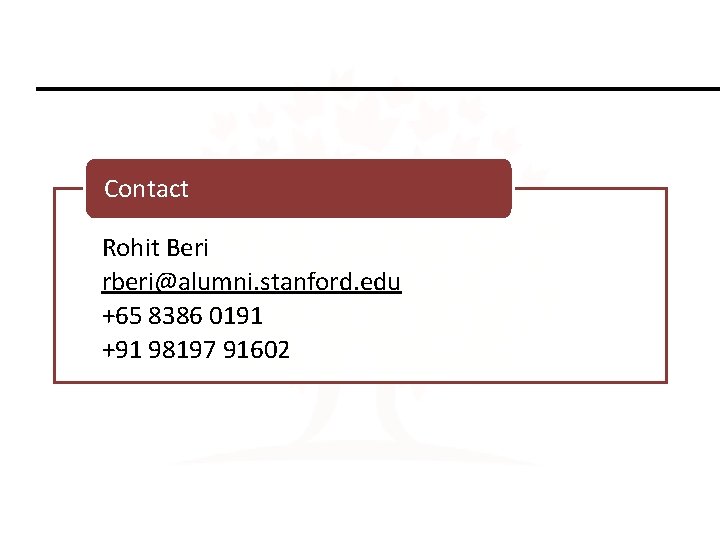The width and height of the screenshot is (720, 540).
Task: Click the +91 country code
Action: (122, 350)
